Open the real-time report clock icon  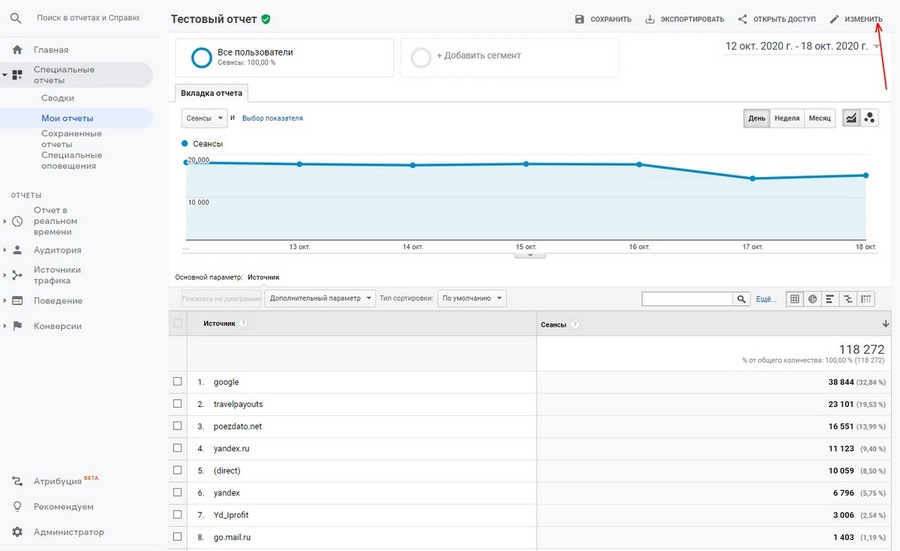(x=17, y=221)
